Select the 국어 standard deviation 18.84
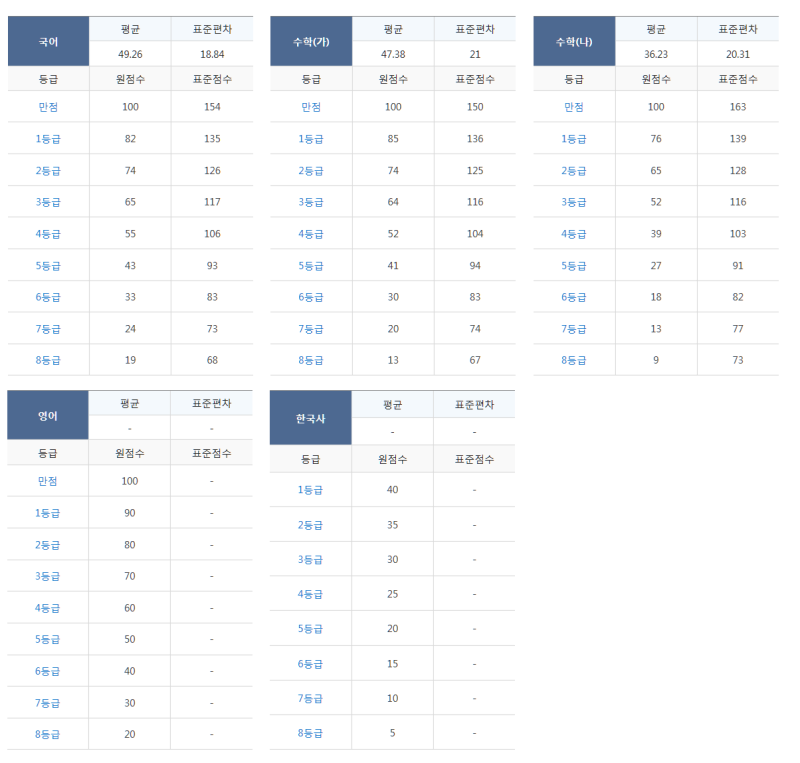Image resolution: width=800 pixels, height=763 pixels. point(212,54)
